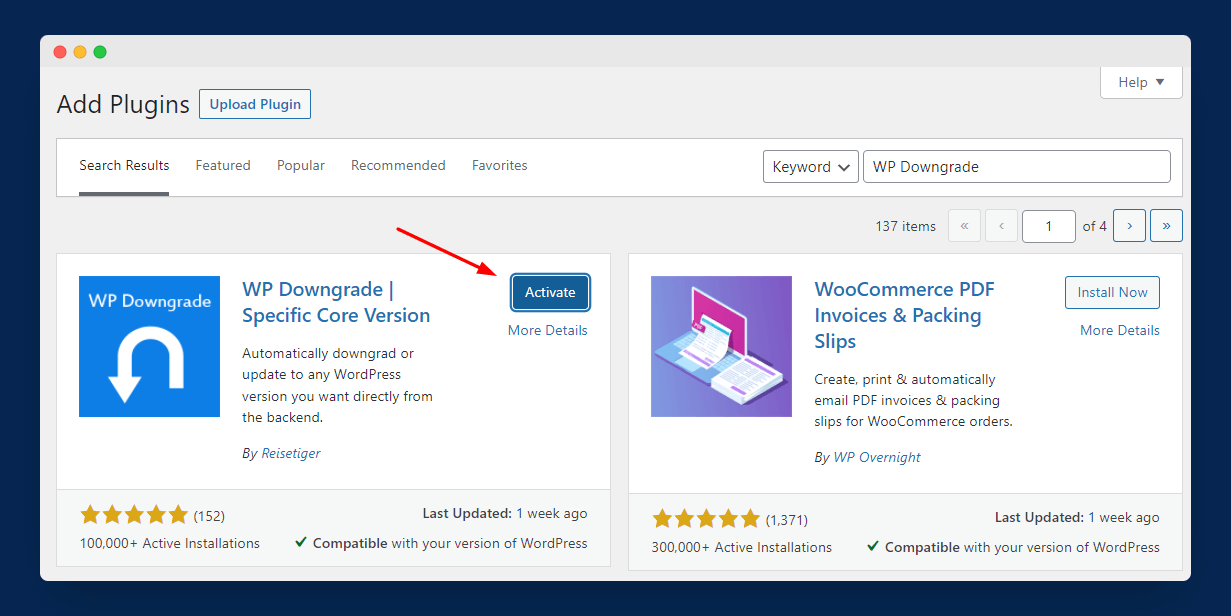Click the (152) ratings count
Screen dimensions: 1231x616
209,516
